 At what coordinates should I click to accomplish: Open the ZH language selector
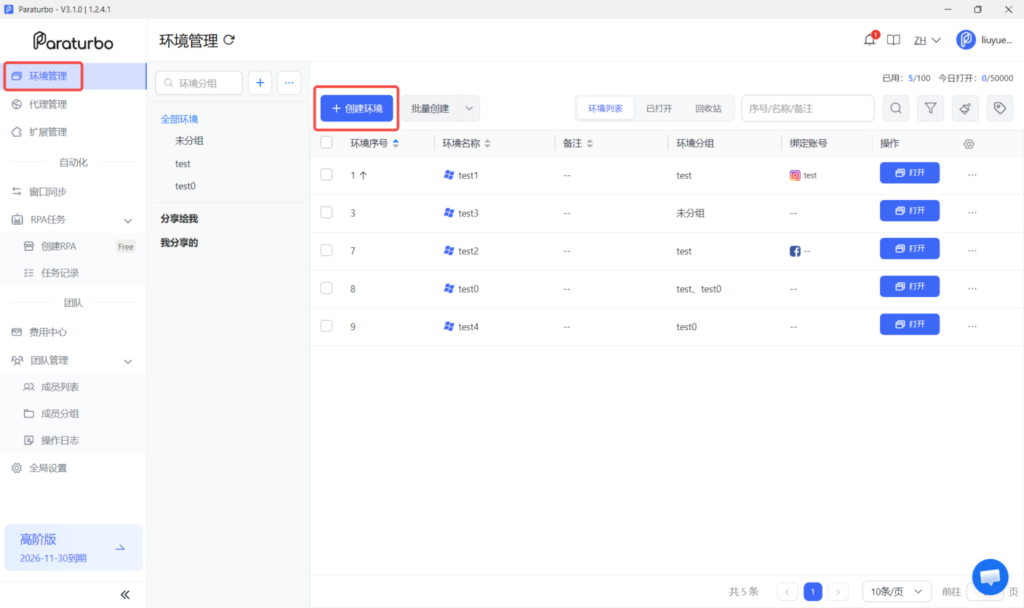927,40
